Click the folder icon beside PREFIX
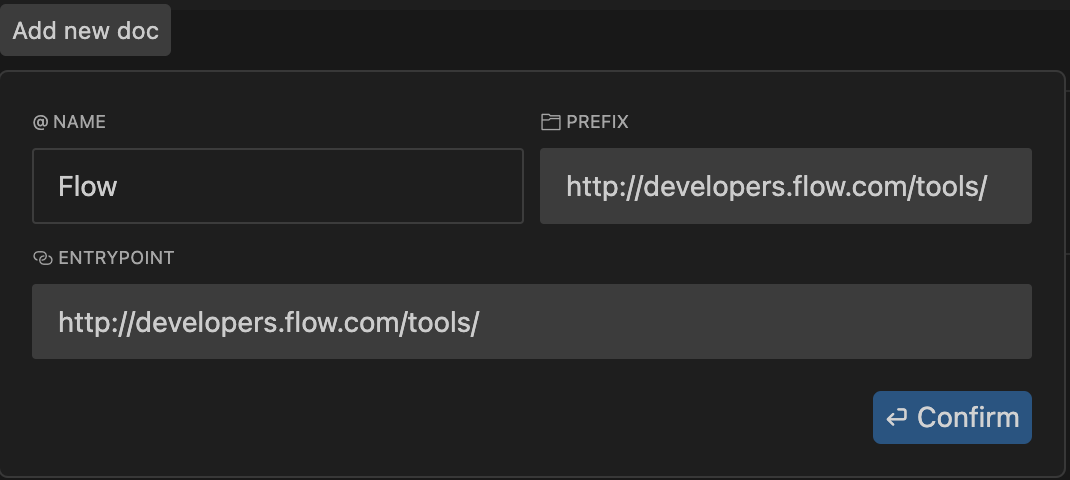Image resolution: width=1070 pixels, height=480 pixels. [550, 122]
